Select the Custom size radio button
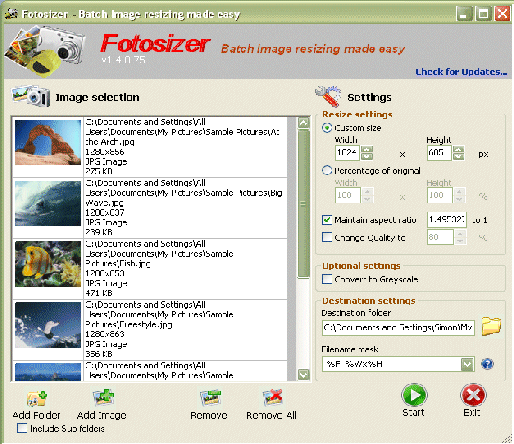 point(327,128)
